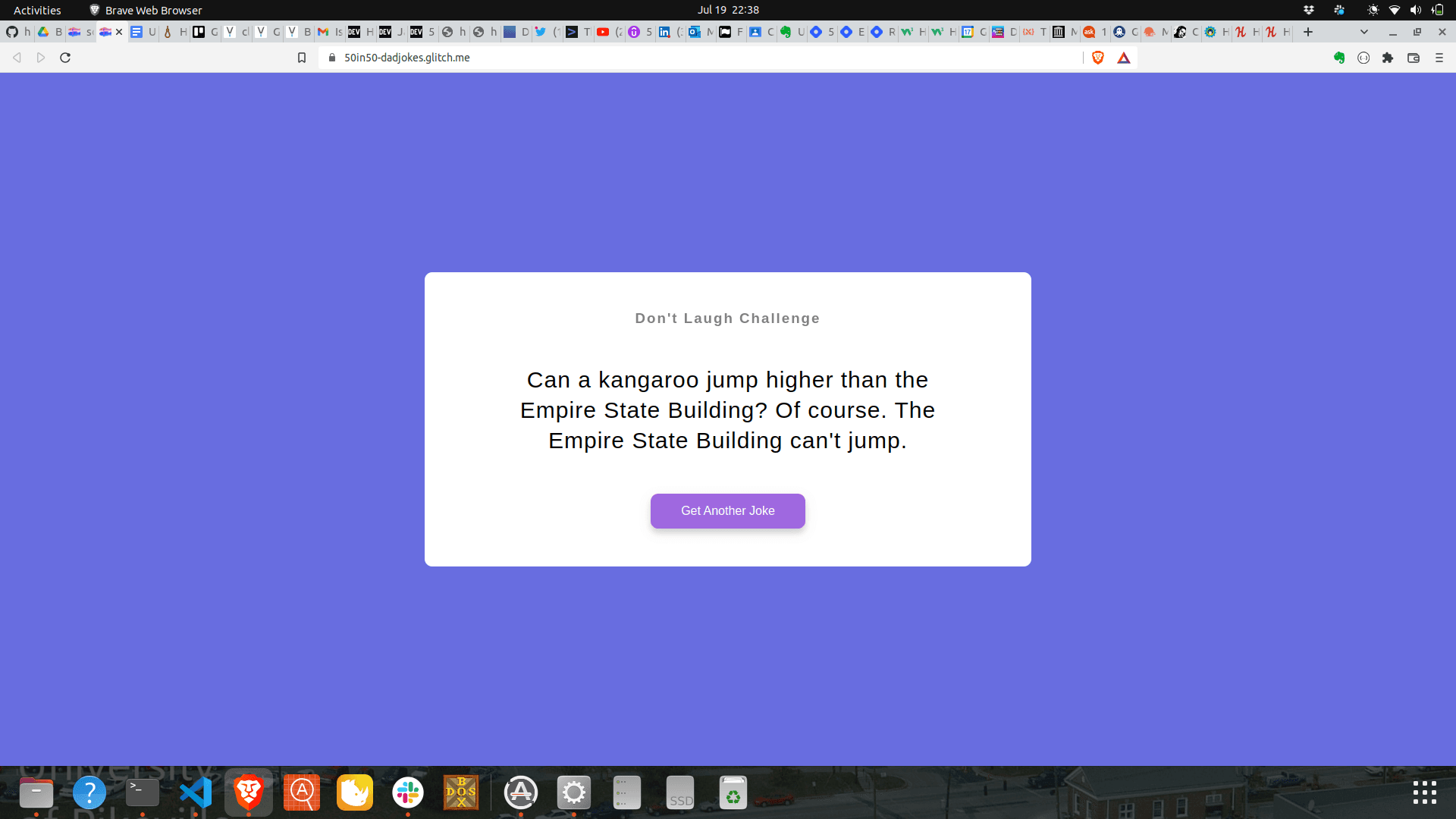Open Visual Studio Code from dock
Screen dimensions: 1456x819
tap(196, 793)
